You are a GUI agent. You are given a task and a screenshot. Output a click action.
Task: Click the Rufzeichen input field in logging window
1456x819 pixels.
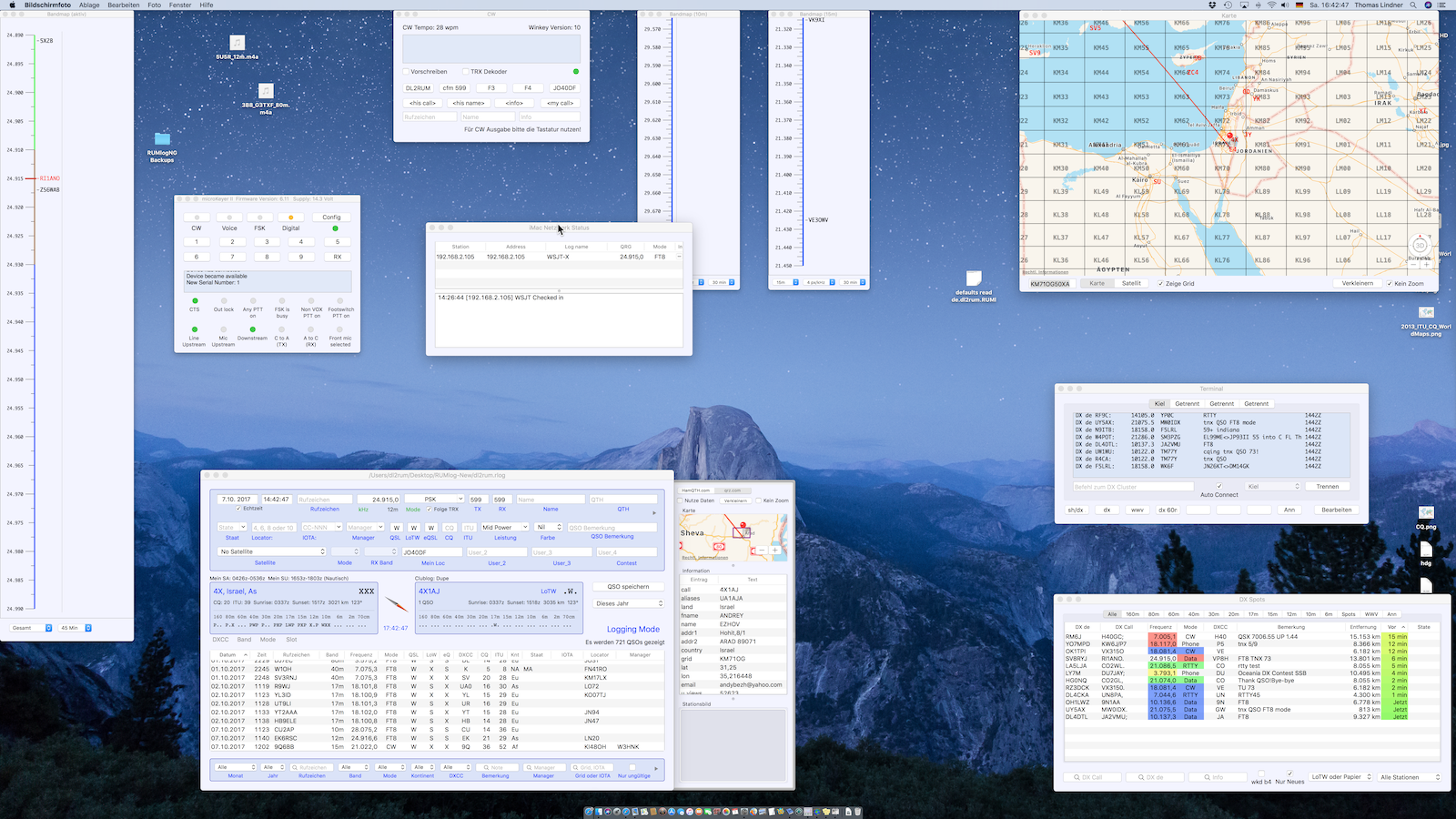(325, 500)
